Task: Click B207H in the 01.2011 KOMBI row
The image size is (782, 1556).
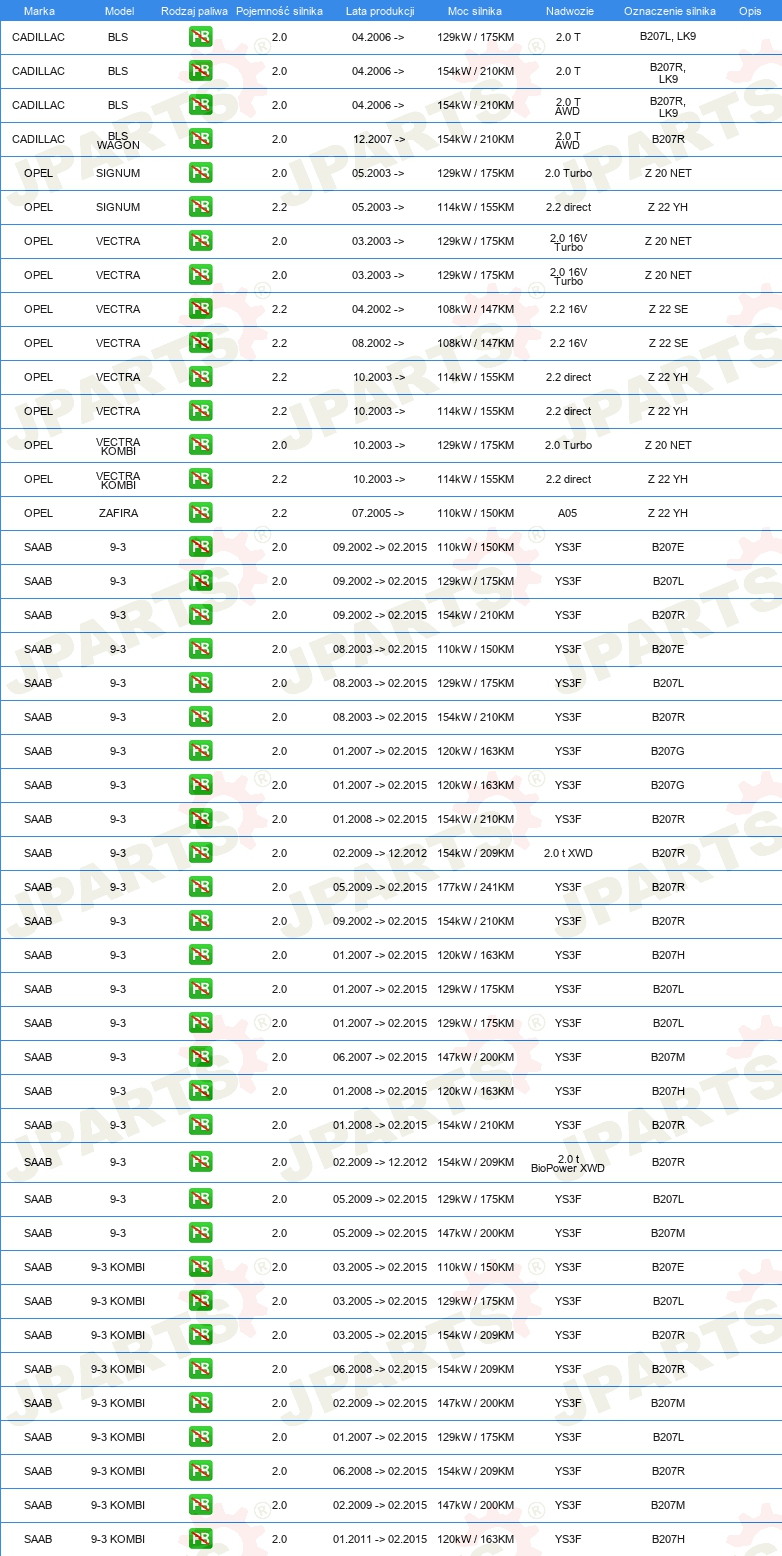Action: 668,1539
